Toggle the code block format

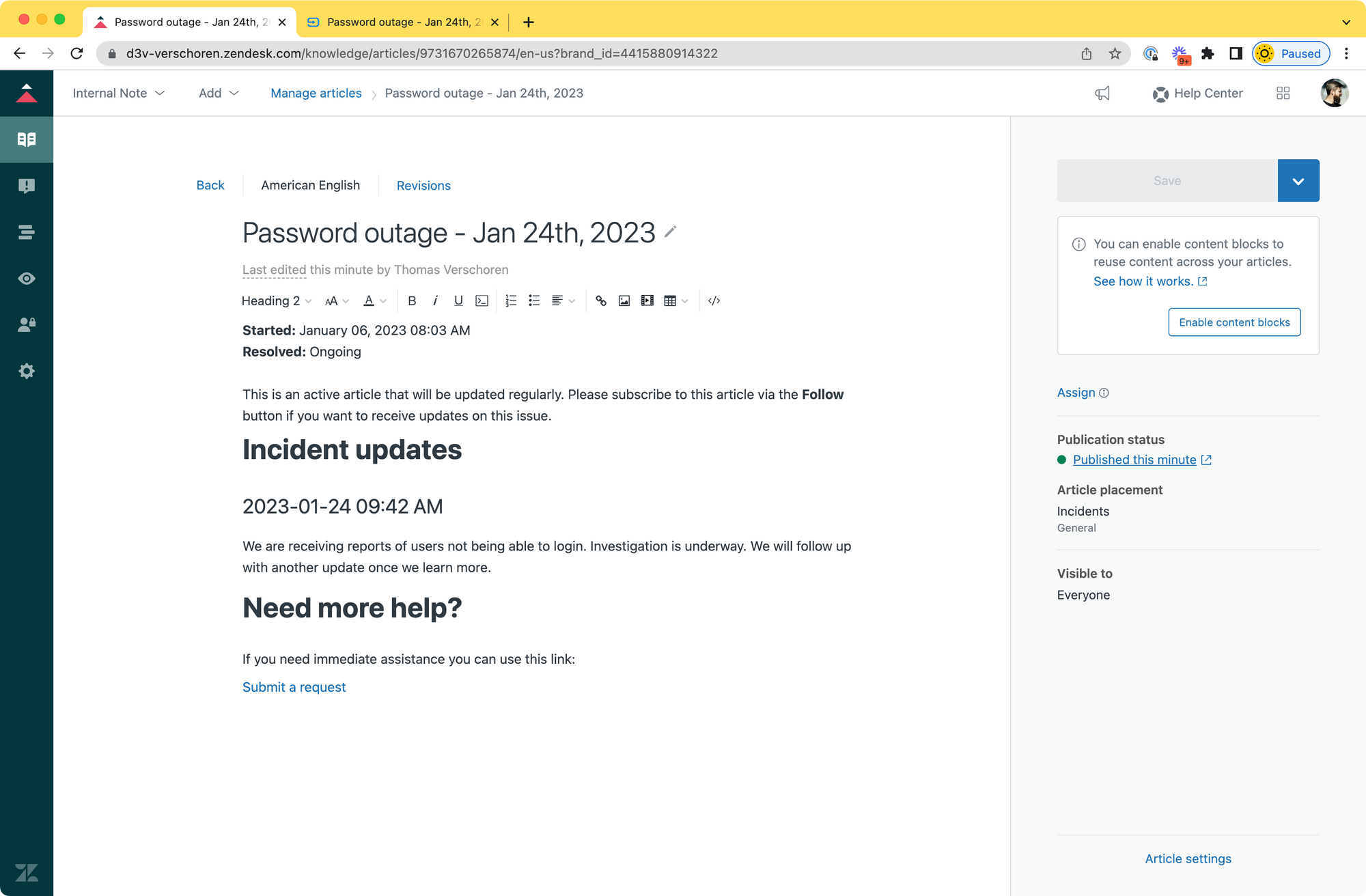click(x=482, y=301)
